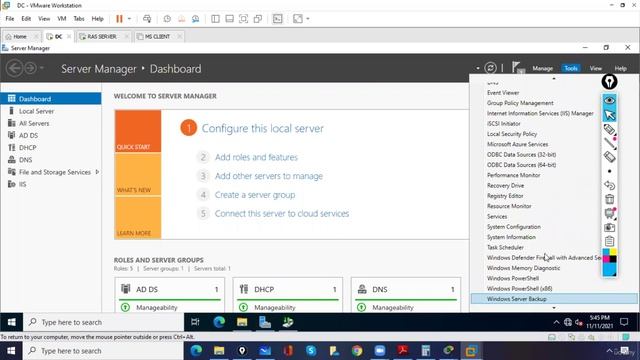
Task: Open the Manage menu
Action: (x=542, y=68)
